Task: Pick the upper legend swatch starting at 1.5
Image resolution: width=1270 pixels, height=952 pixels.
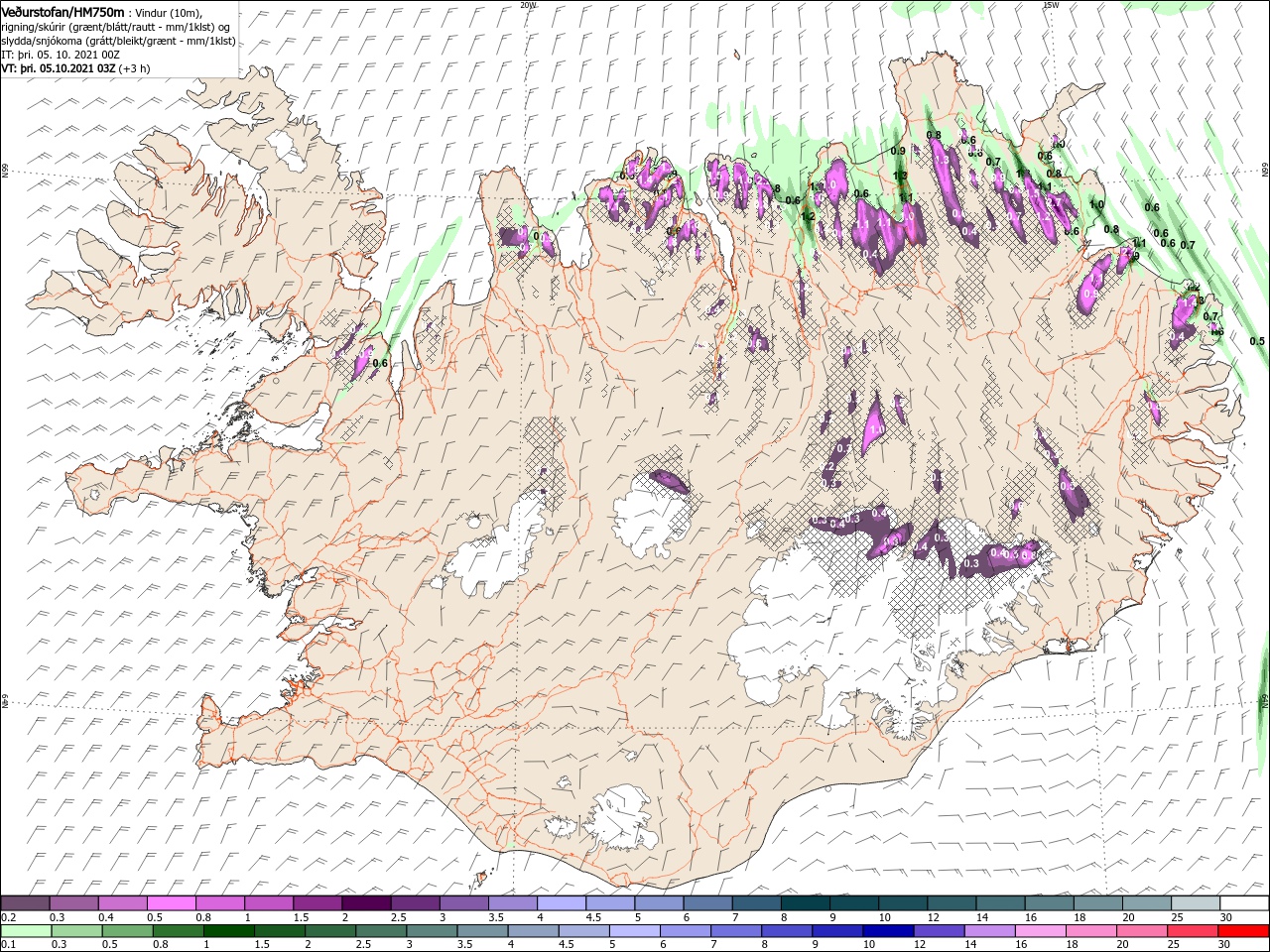Action: (317, 903)
